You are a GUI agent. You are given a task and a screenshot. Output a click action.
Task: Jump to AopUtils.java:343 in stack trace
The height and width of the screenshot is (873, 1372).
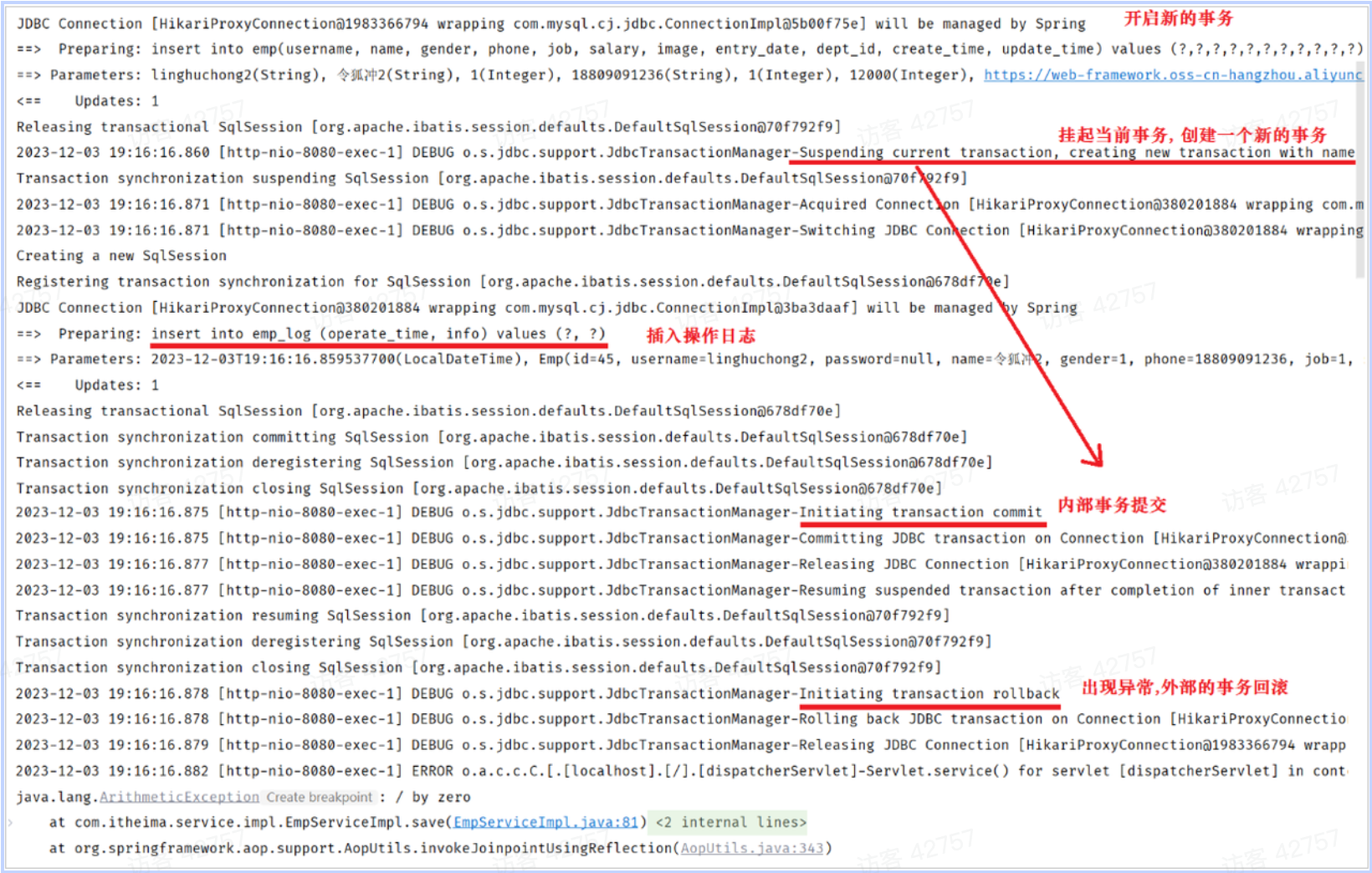click(x=751, y=848)
